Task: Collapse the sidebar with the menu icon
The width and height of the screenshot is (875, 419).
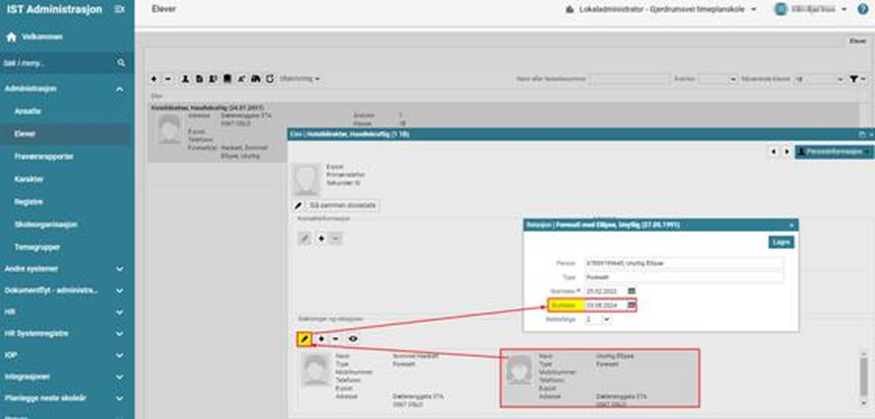Action: (x=120, y=9)
